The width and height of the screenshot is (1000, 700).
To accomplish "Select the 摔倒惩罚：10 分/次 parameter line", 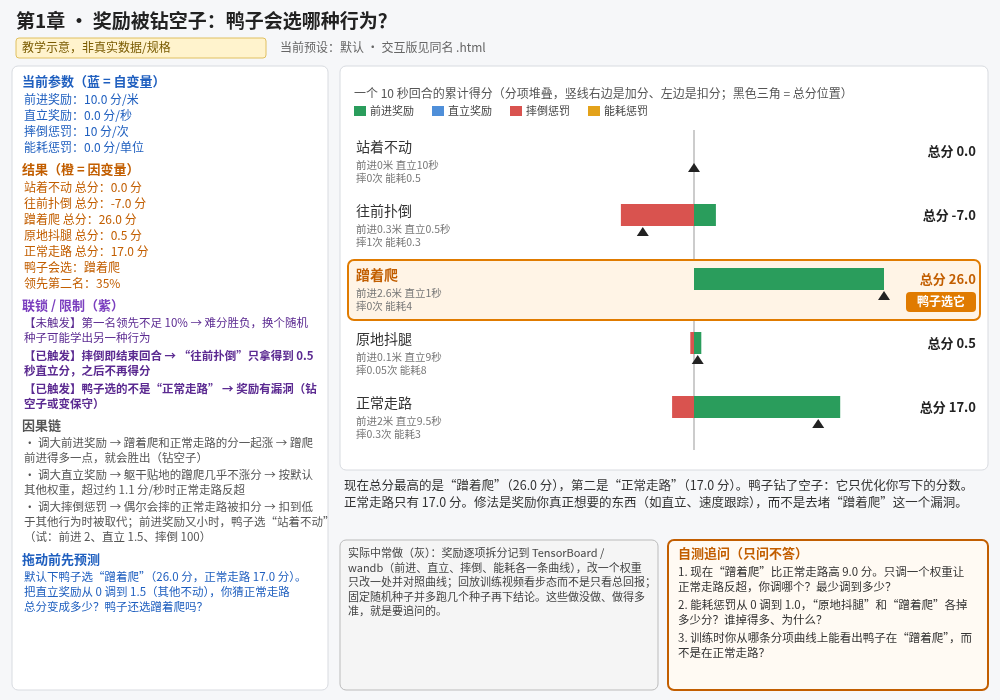I will click(76, 131).
